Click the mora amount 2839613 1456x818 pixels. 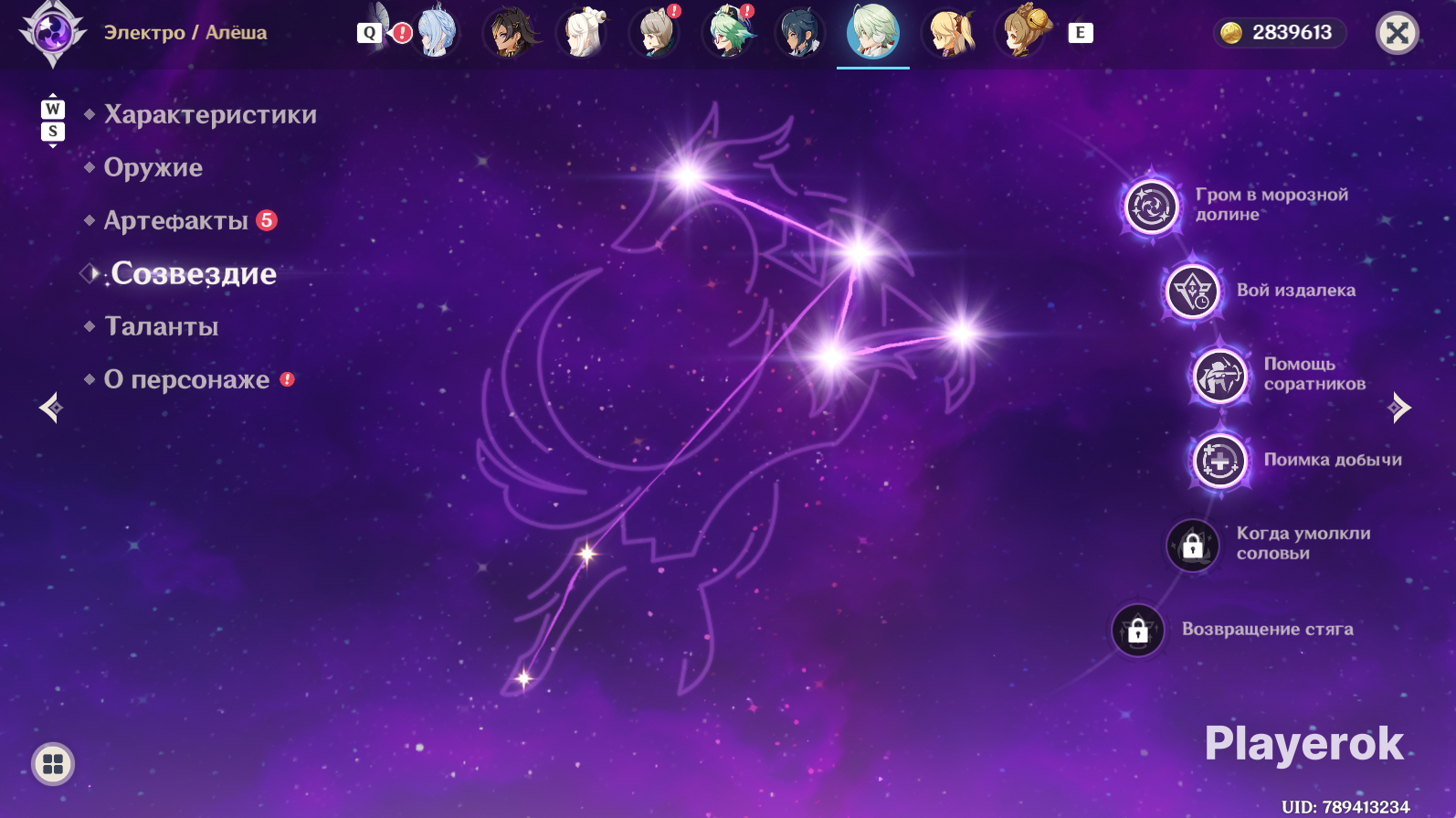pos(1292,33)
